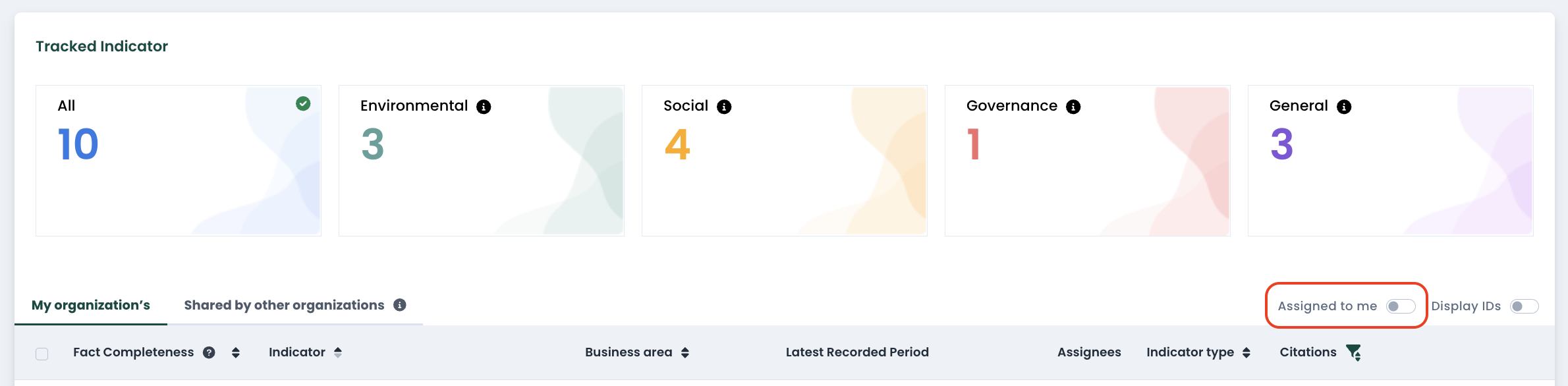The image size is (1568, 386).
Task: Tick the select-all table header checkbox
Action: (42, 354)
